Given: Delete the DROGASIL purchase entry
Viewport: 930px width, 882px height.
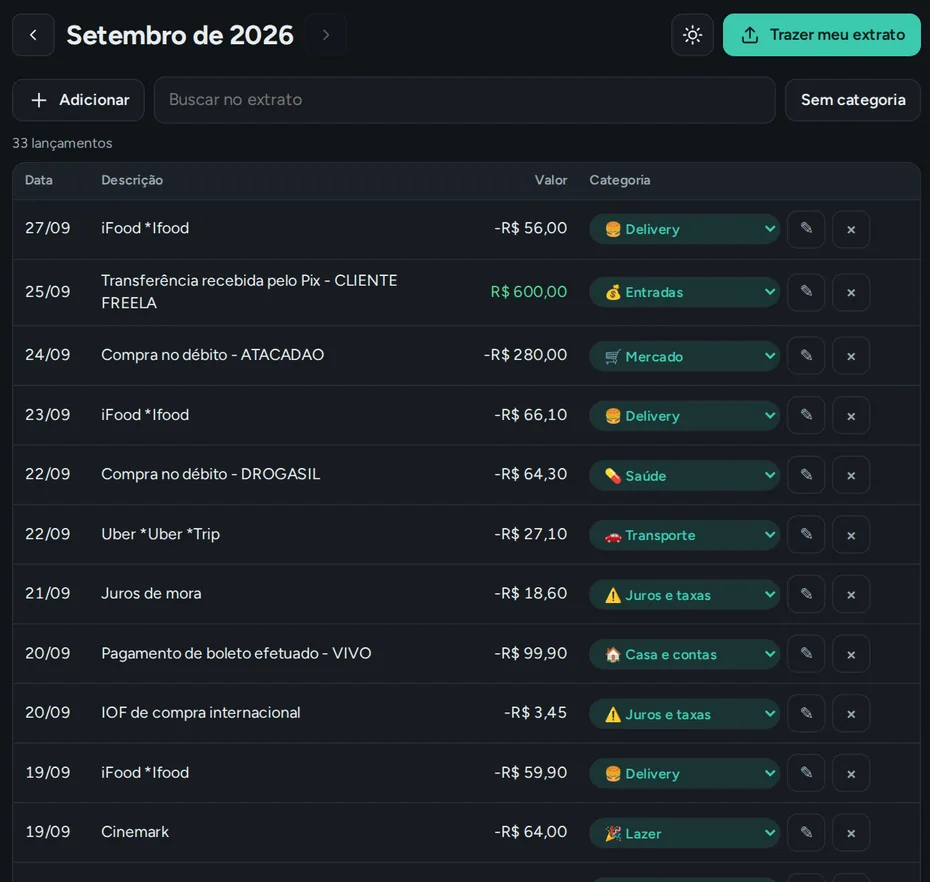Looking at the screenshot, I should [x=851, y=475].
